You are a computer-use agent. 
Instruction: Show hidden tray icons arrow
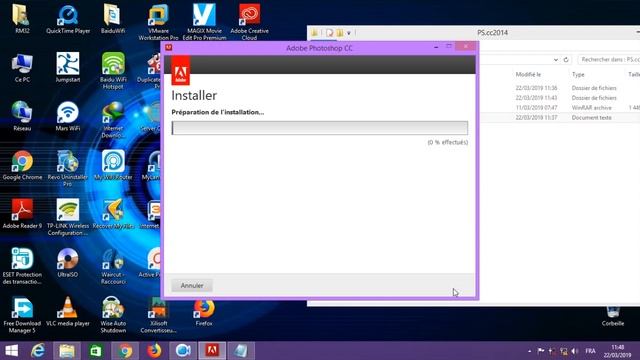(x=529, y=351)
